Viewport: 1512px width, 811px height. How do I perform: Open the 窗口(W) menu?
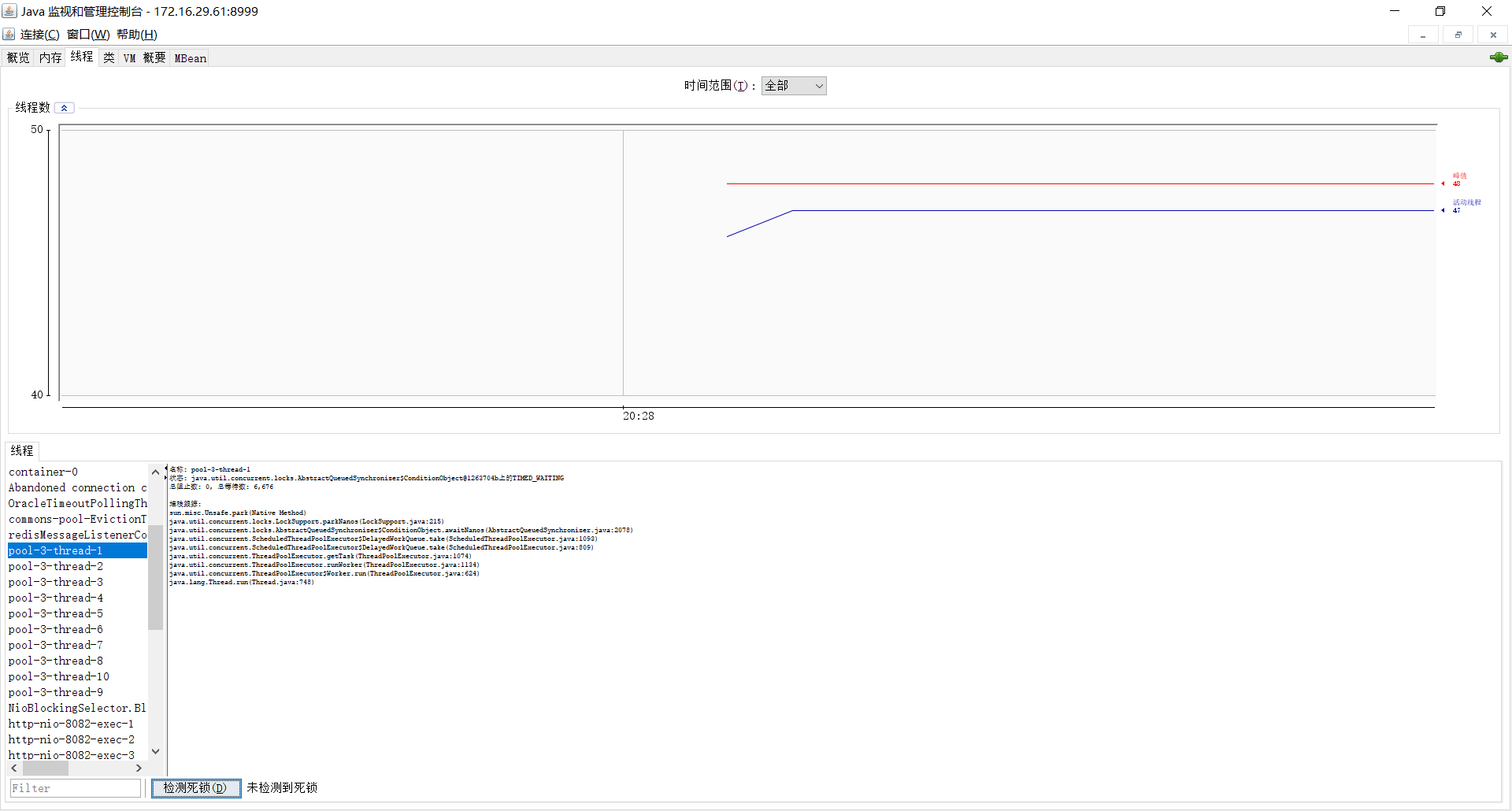(x=88, y=35)
